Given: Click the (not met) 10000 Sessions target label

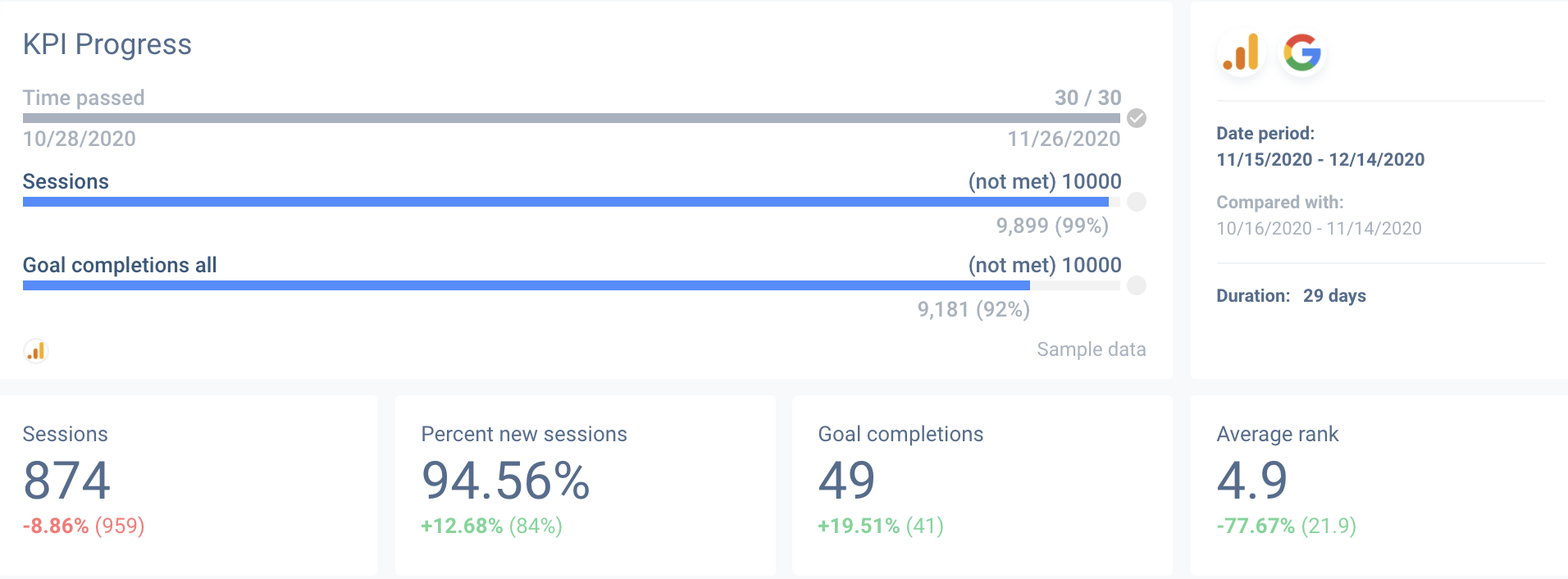Looking at the screenshot, I should [1044, 181].
